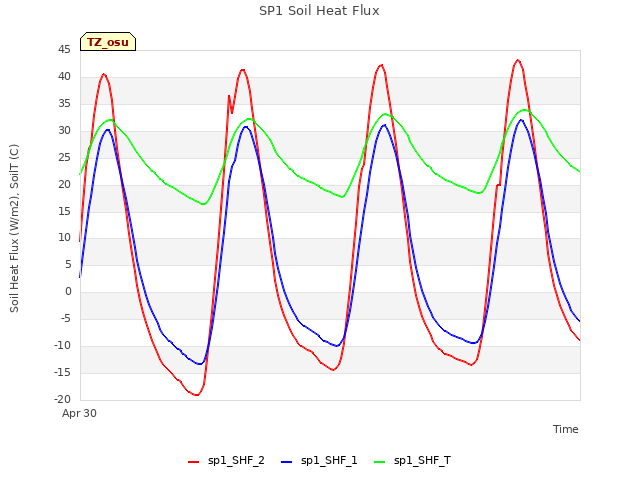Viewport: 640px width, 480px height.
Task: Click the green sp1_SHF_T legend swatch
Action: point(380,462)
